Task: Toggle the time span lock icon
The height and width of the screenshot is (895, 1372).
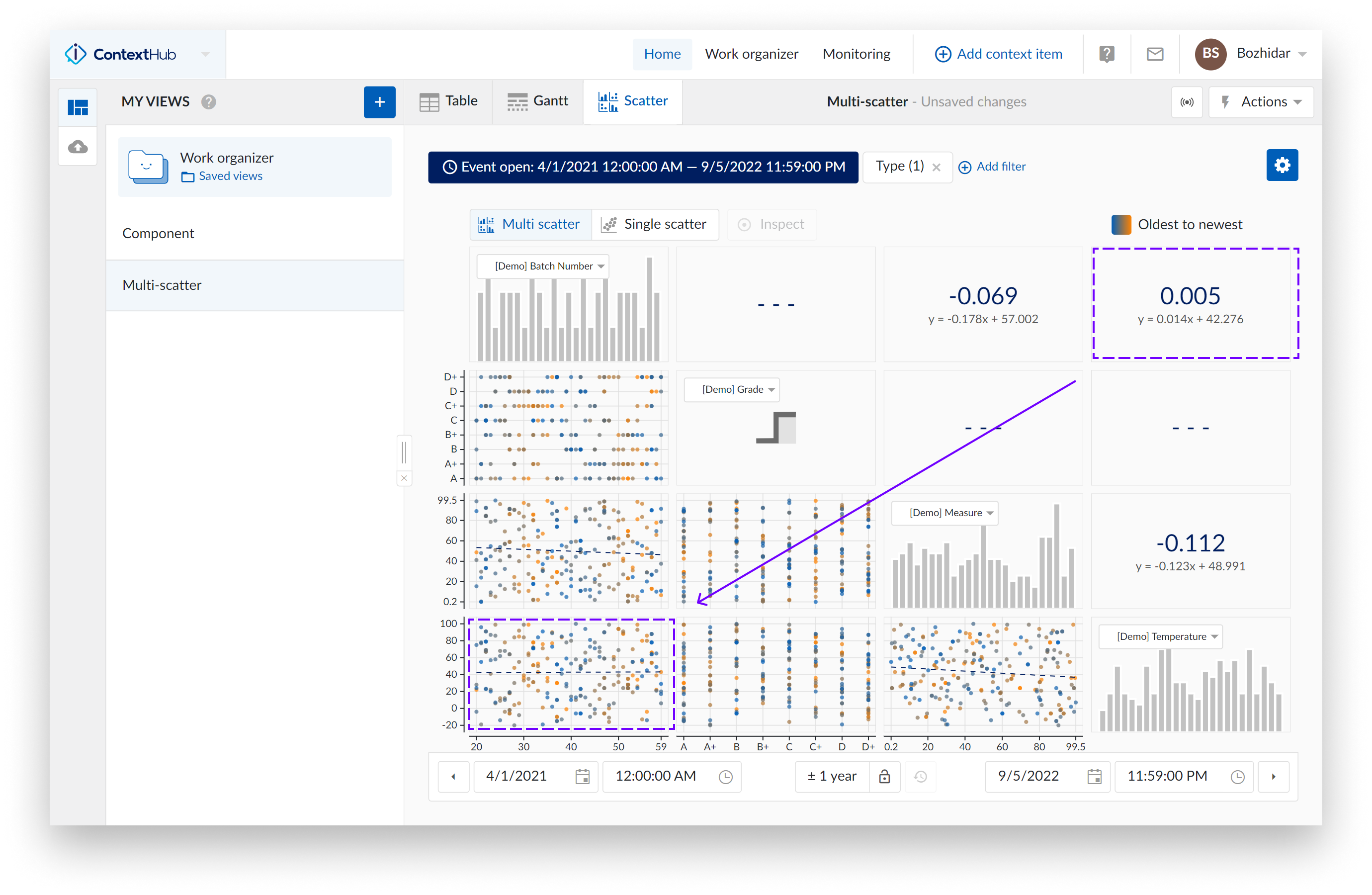Action: pyautogui.click(x=884, y=776)
